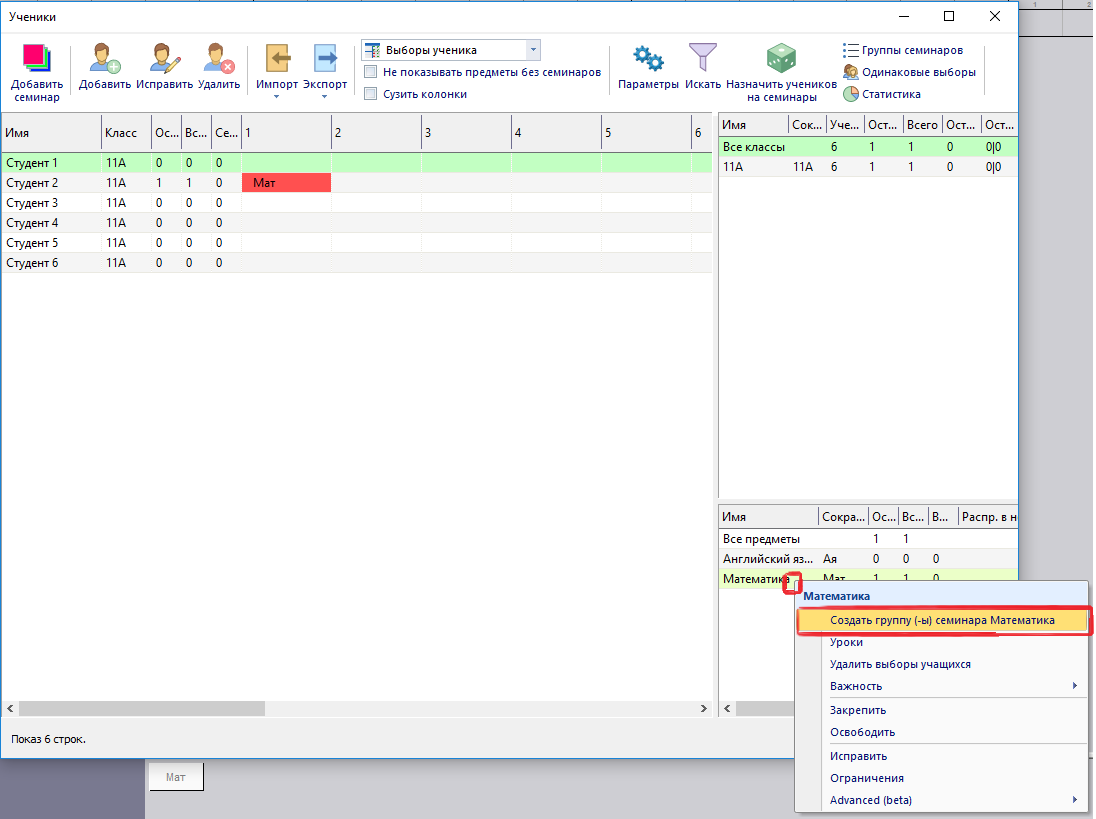This screenshot has height=819, width=1096.
Task: Select Создать группу семинара Математика menu item
Action: pyautogui.click(x=941, y=620)
